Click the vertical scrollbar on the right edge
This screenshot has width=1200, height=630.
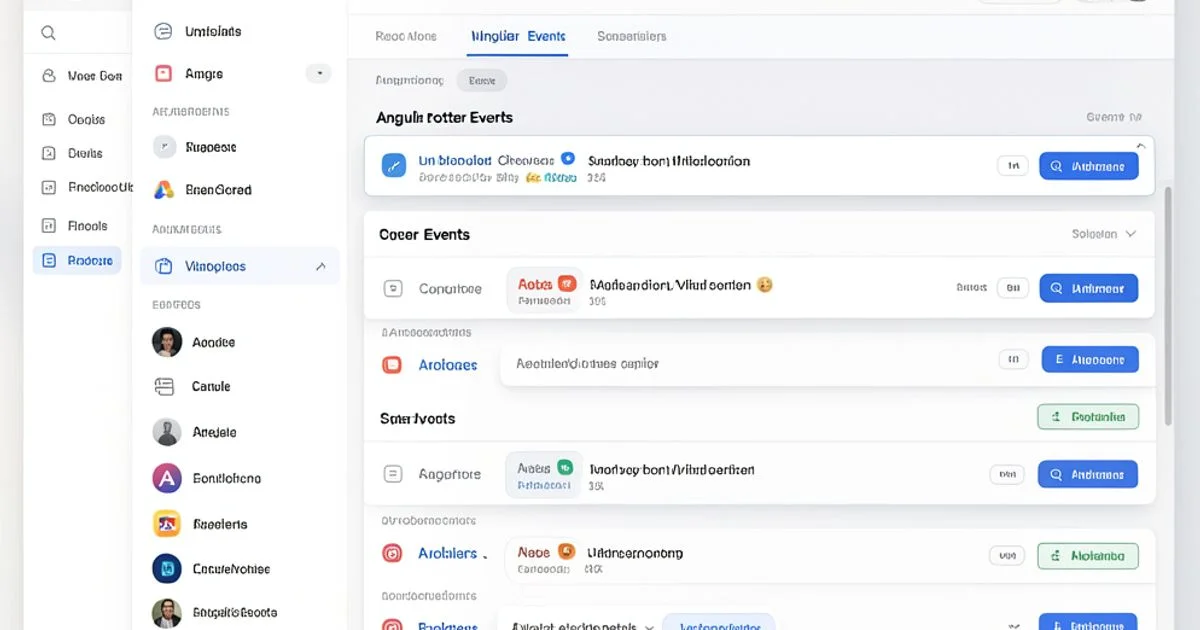point(1168,300)
